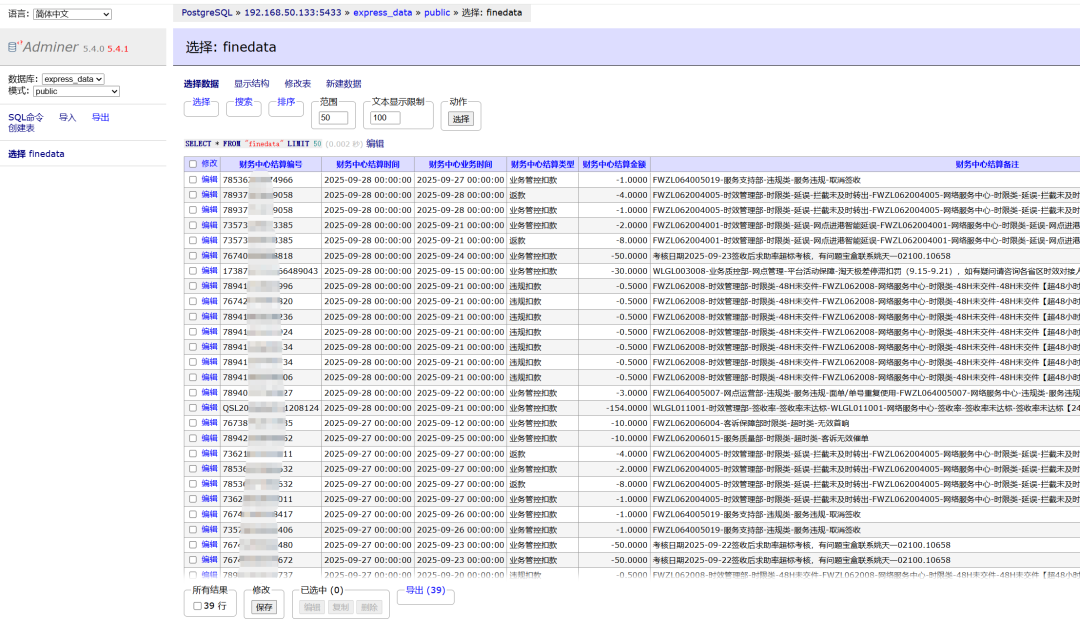Click the 修改 link in the table header
This screenshot has width=1080, height=619.
pos(209,164)
